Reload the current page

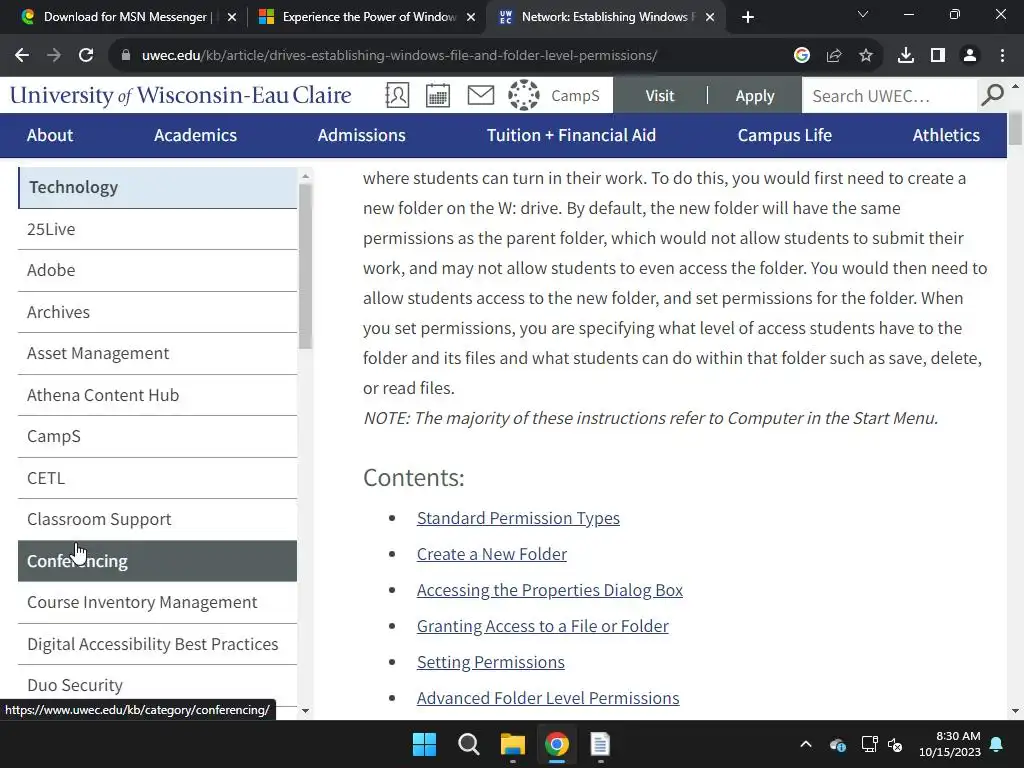tap(86, 56)
